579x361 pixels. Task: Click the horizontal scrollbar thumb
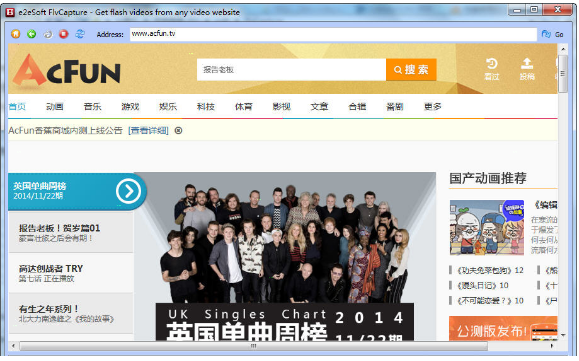pos(253,346)
